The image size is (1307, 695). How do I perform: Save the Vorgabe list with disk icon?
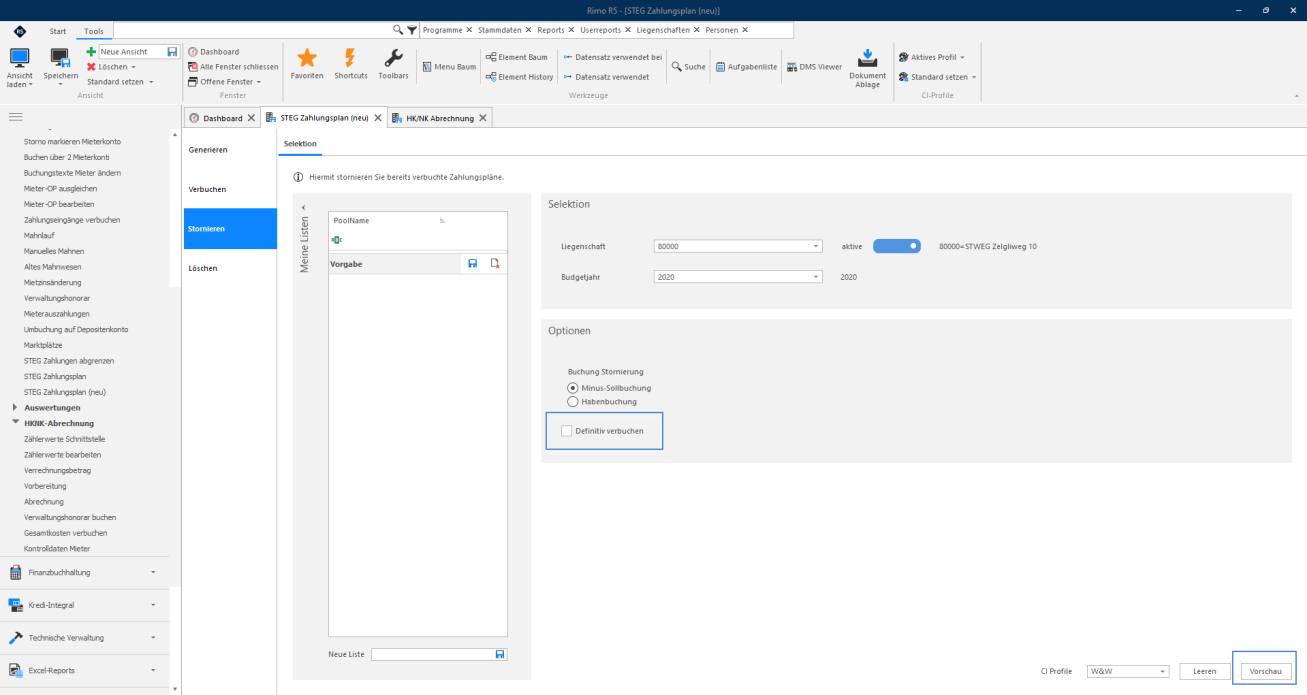[x=473, y=263]
